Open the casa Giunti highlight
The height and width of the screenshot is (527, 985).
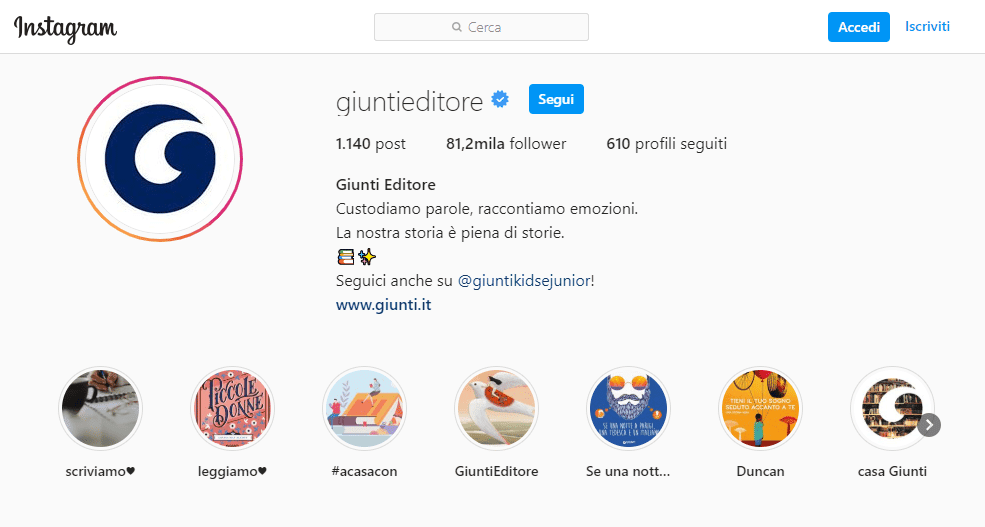[x=892, y=409]
